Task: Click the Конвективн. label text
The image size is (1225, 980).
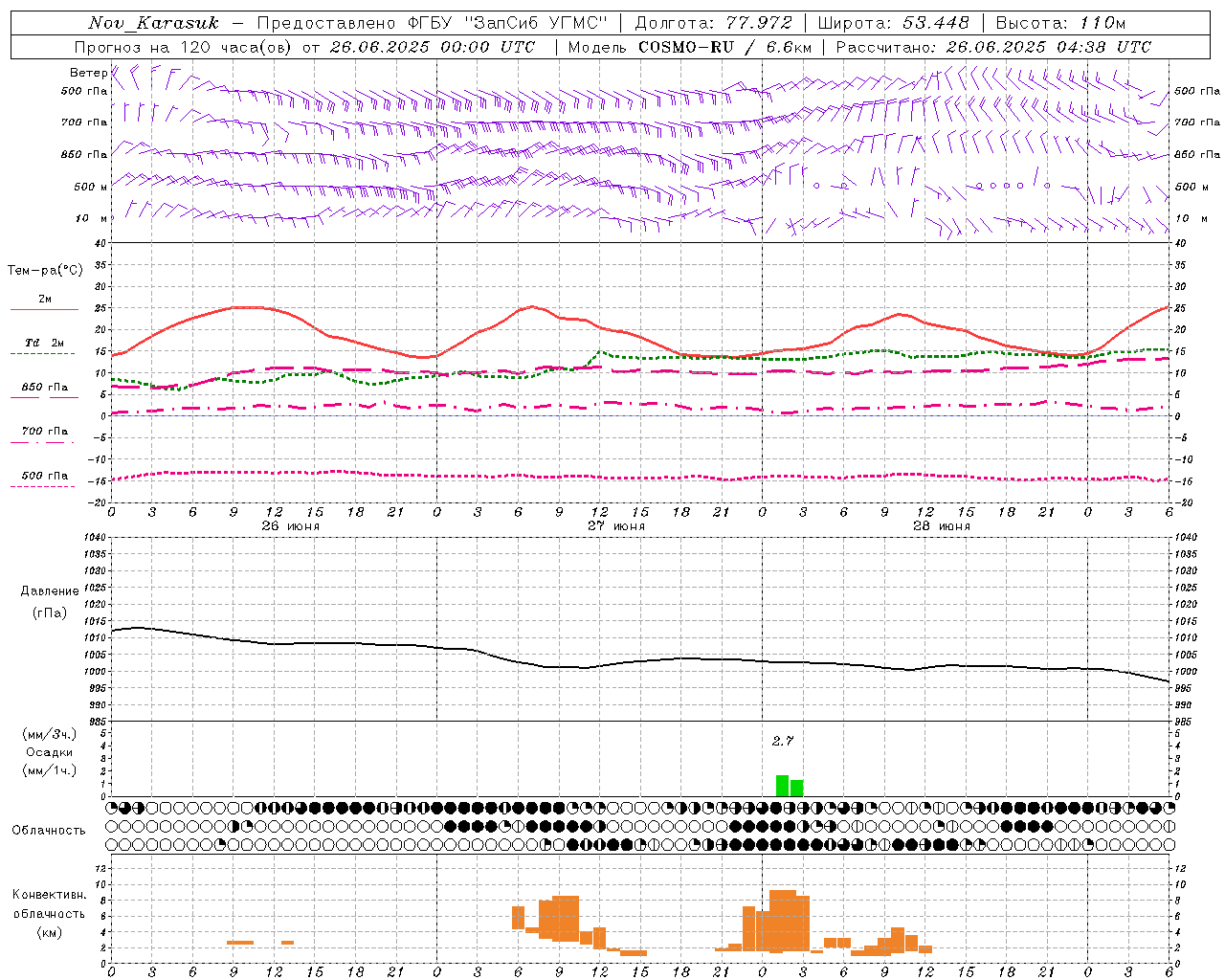Action: [50, 895]
